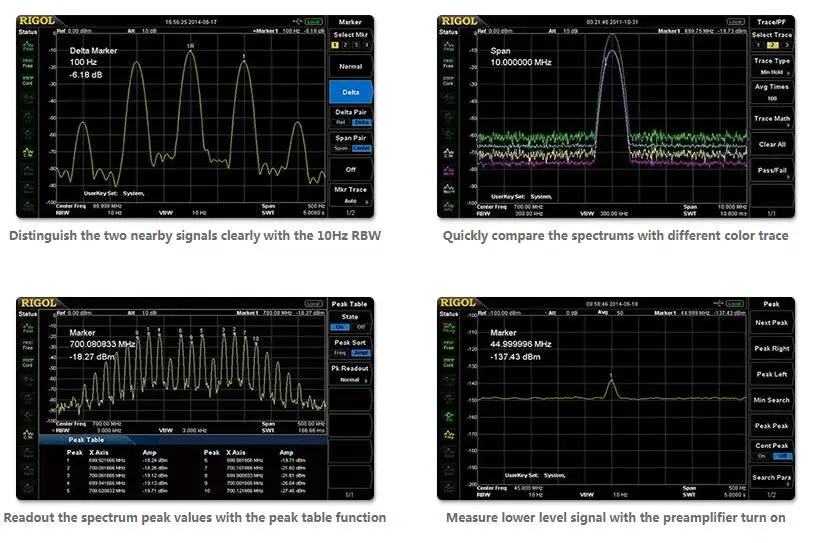Screen dimensions: 813x543
Task: Click Local indicator in Peak Table screen
Action: [313, 303]
